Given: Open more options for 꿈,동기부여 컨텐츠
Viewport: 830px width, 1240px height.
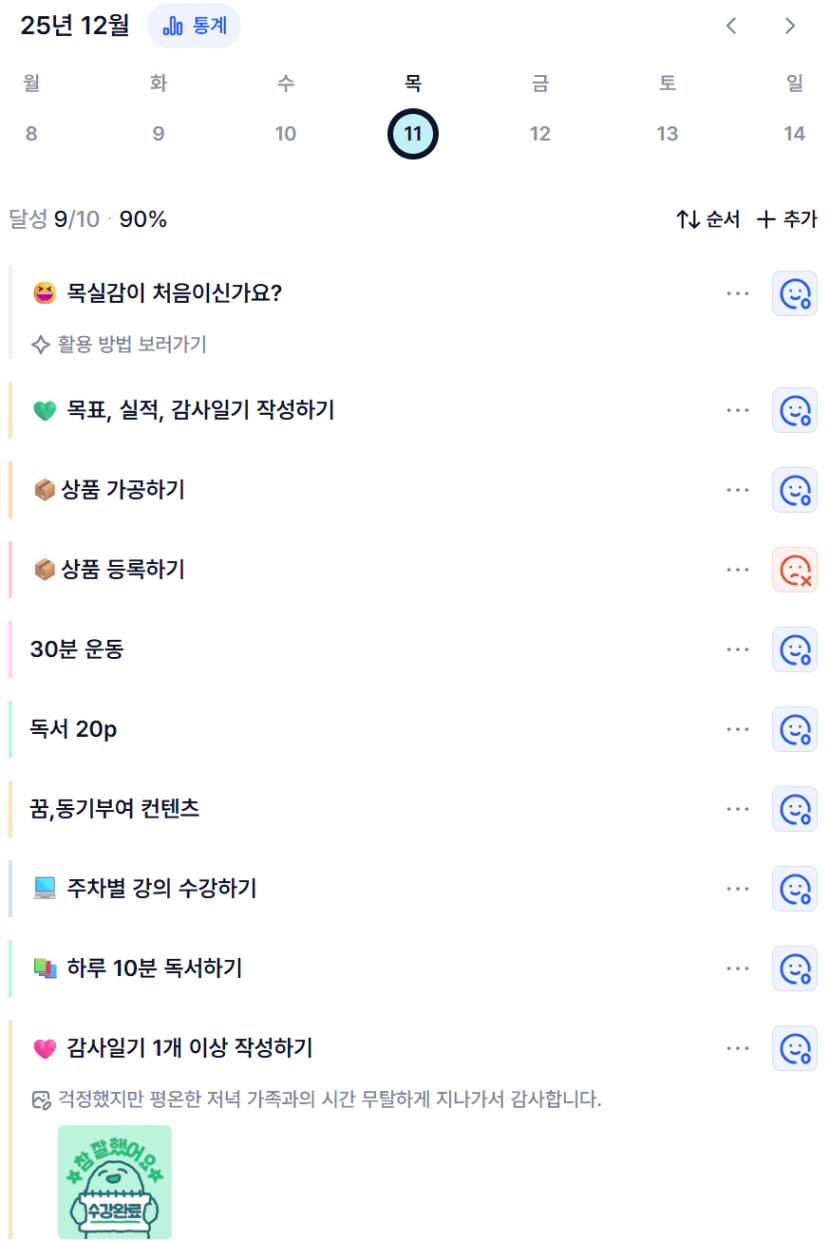Looking at the screenshot, I should pos(738,809).
